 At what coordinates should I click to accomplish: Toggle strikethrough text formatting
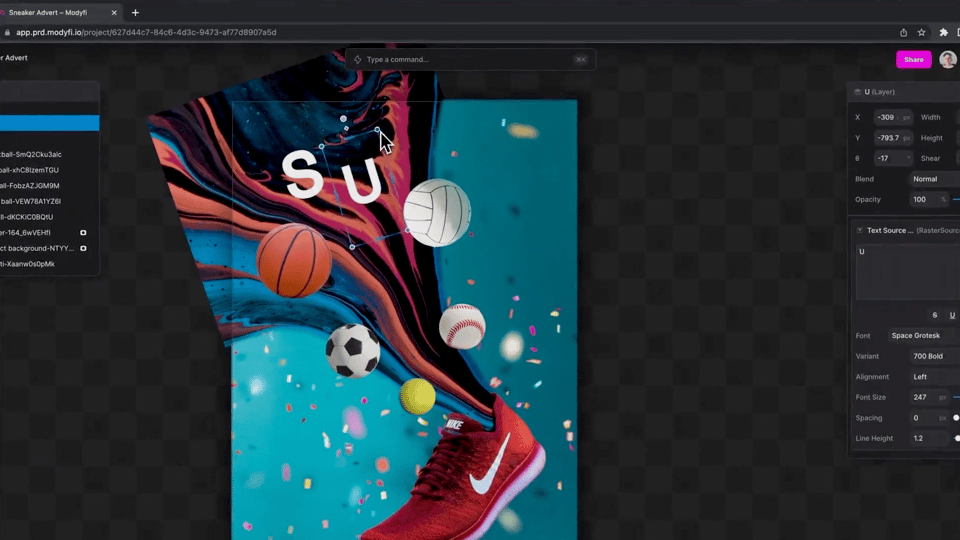point(934,315)
